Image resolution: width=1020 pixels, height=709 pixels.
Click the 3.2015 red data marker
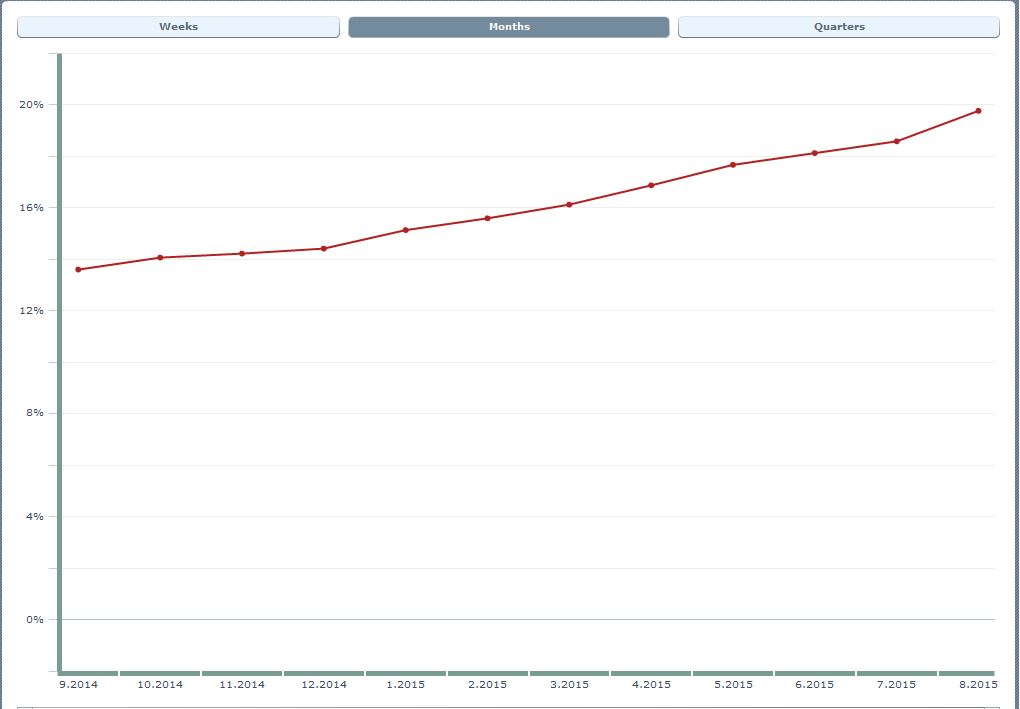569,205
